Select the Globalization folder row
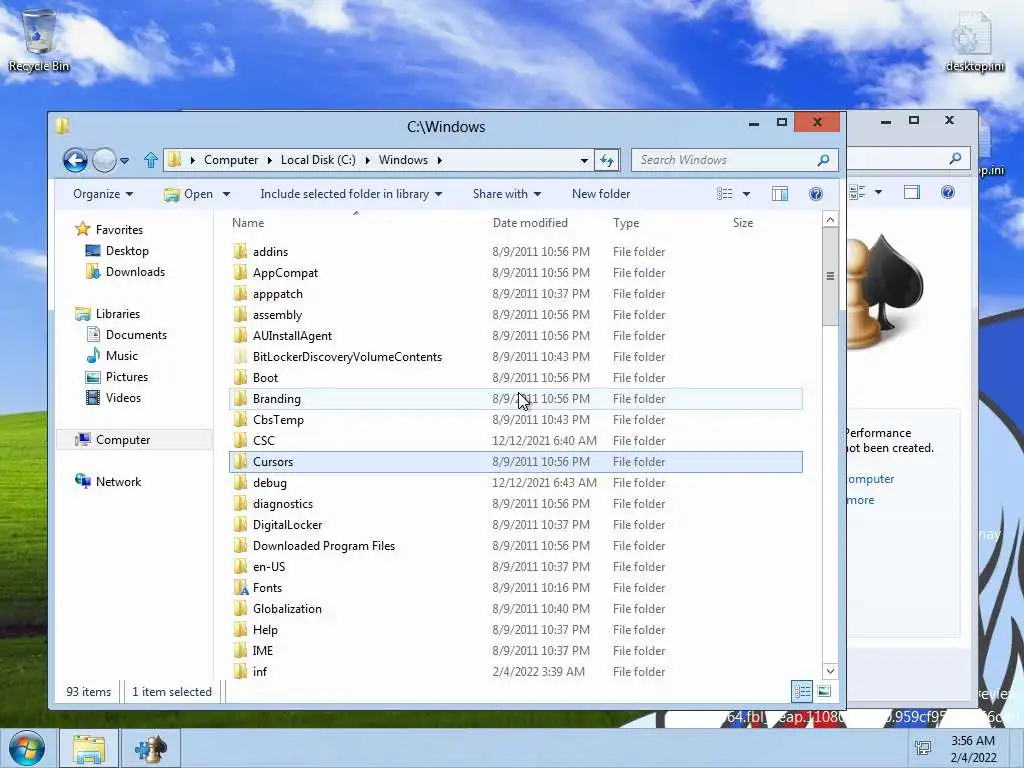Image resolution: width=1024 pixels, height=768 pixels. pos(516,609)
